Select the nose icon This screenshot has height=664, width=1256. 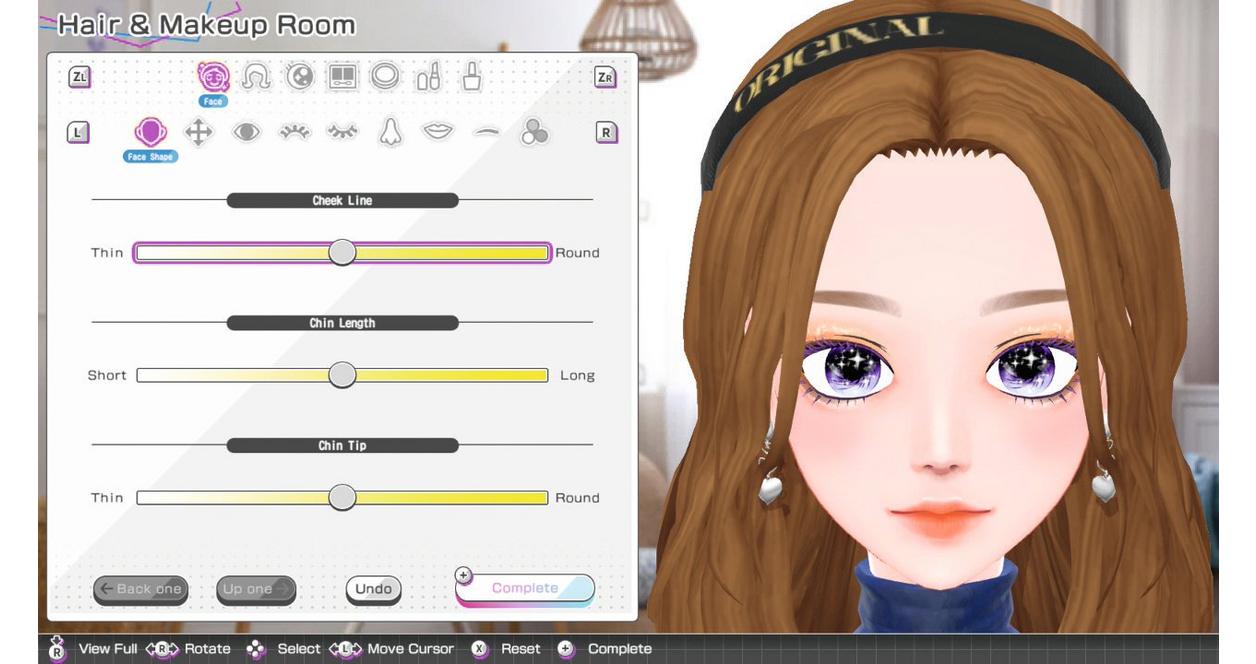[390, 132]
